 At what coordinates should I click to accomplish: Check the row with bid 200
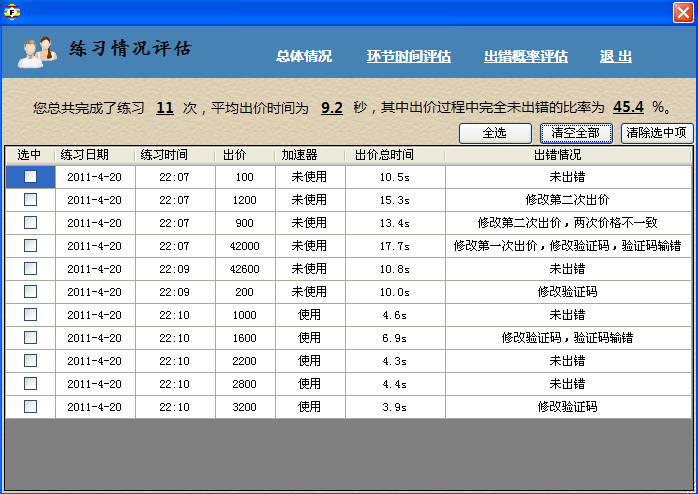click(x=30, y=292)
